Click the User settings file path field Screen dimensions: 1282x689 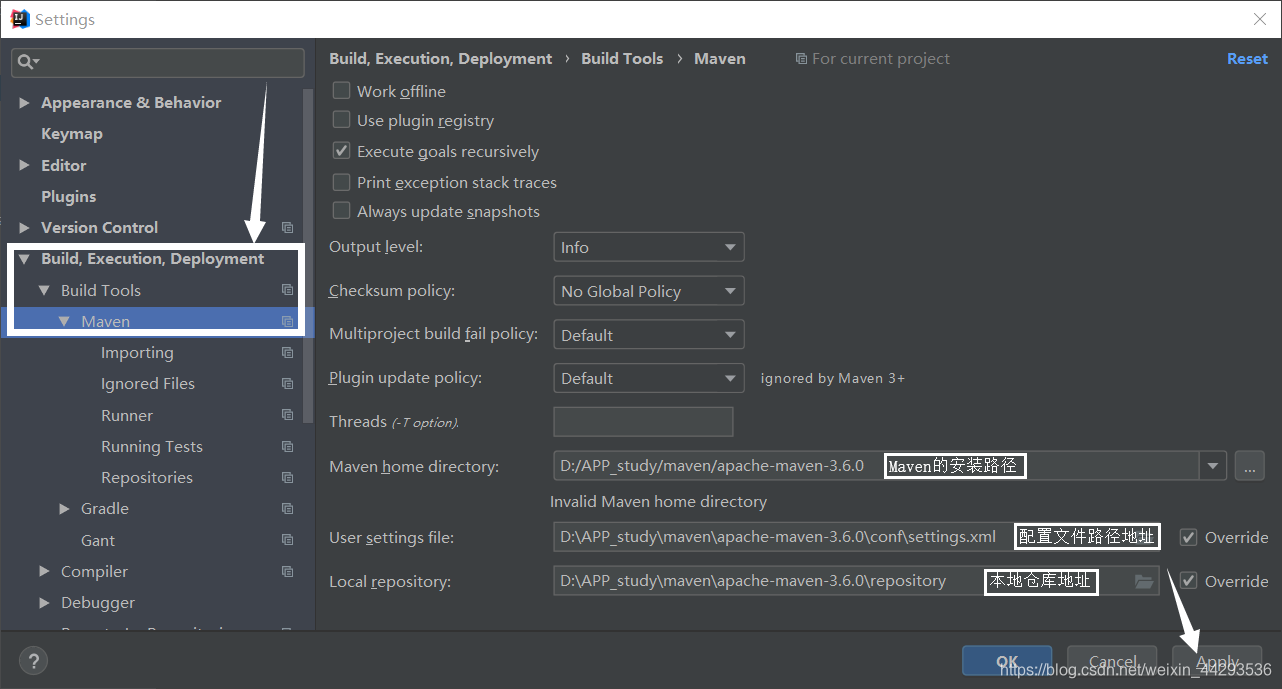856,537
